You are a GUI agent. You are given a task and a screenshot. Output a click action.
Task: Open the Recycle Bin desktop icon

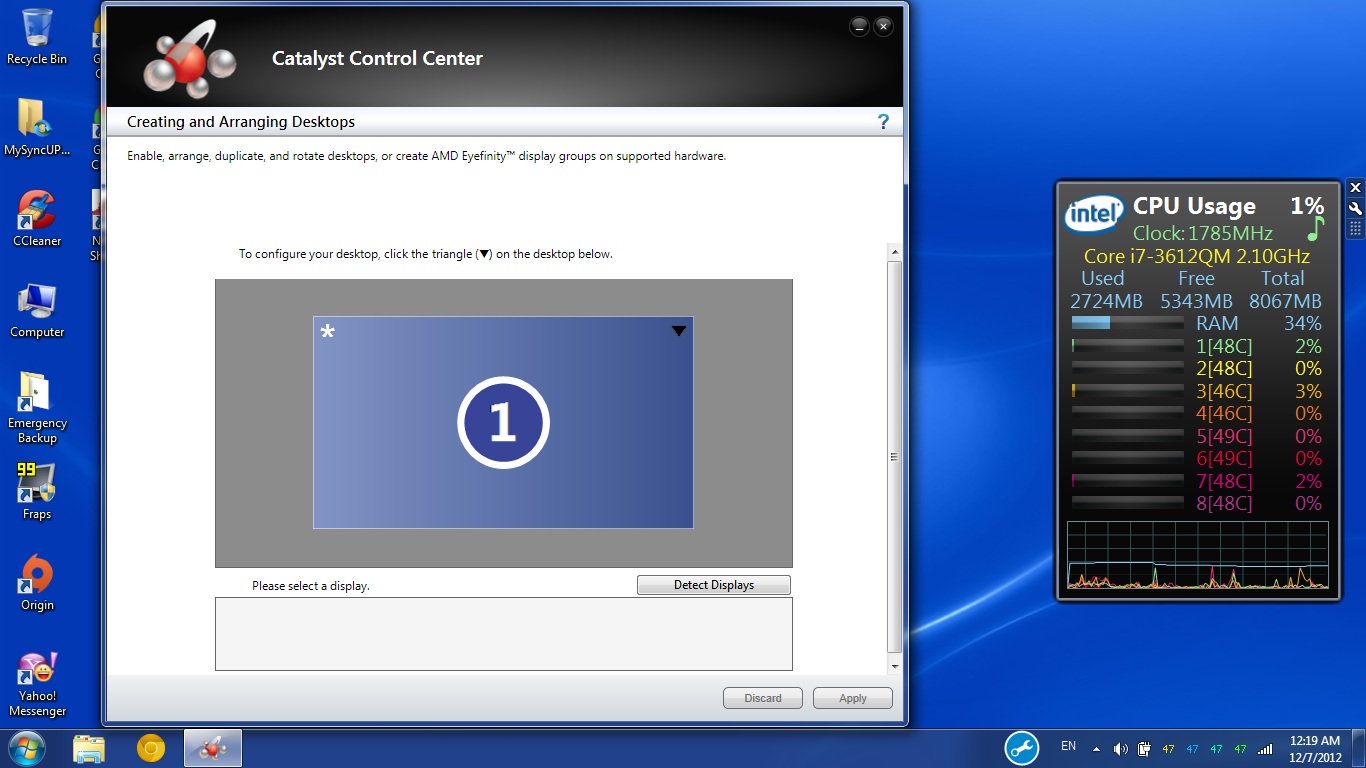pos(37,37)
